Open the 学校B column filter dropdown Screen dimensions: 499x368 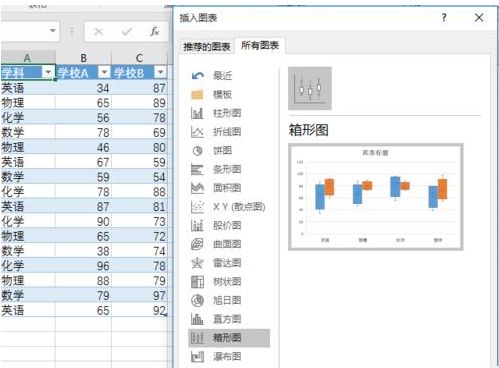pos(160,72)
